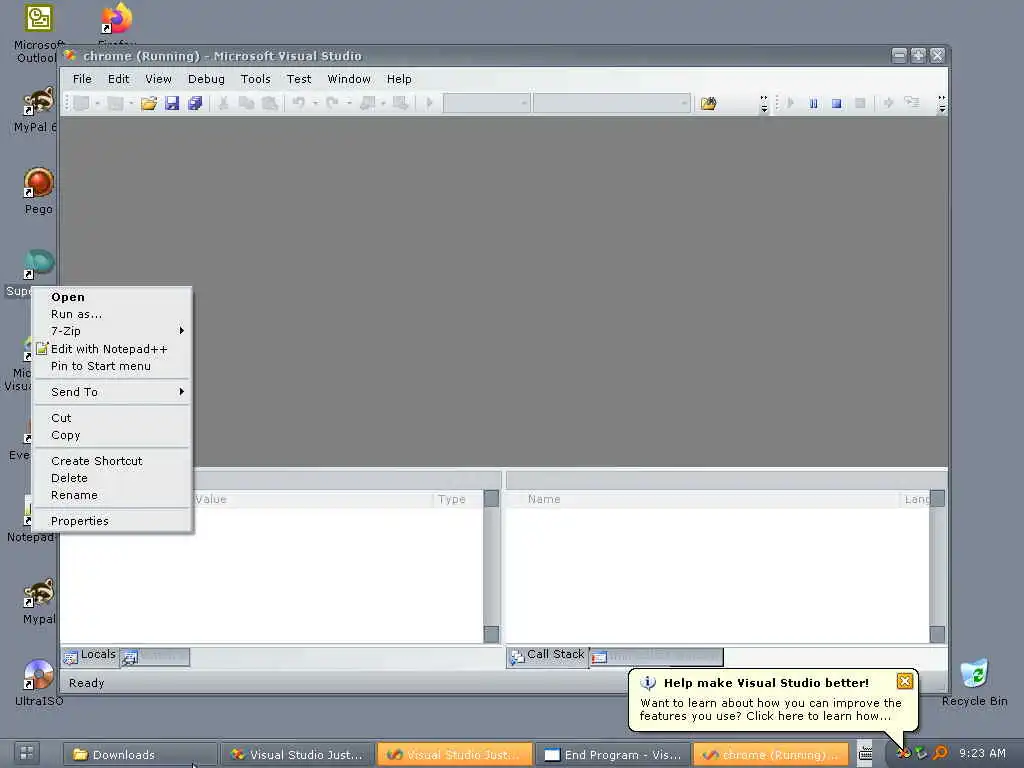Switch to the Locals tab
Screen dimensions: 1024x768
[x=90, y=656]
